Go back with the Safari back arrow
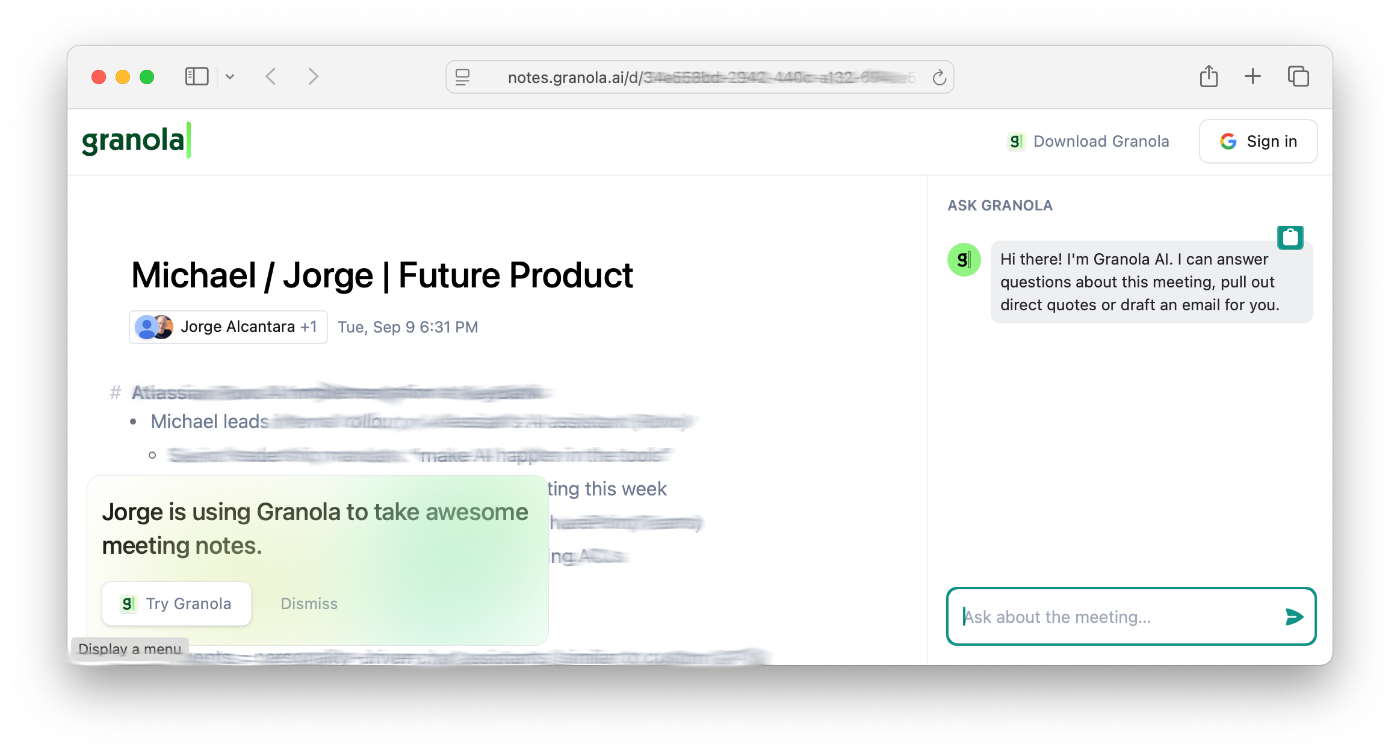The image size is (1400, 754). (x=270, y=76)
